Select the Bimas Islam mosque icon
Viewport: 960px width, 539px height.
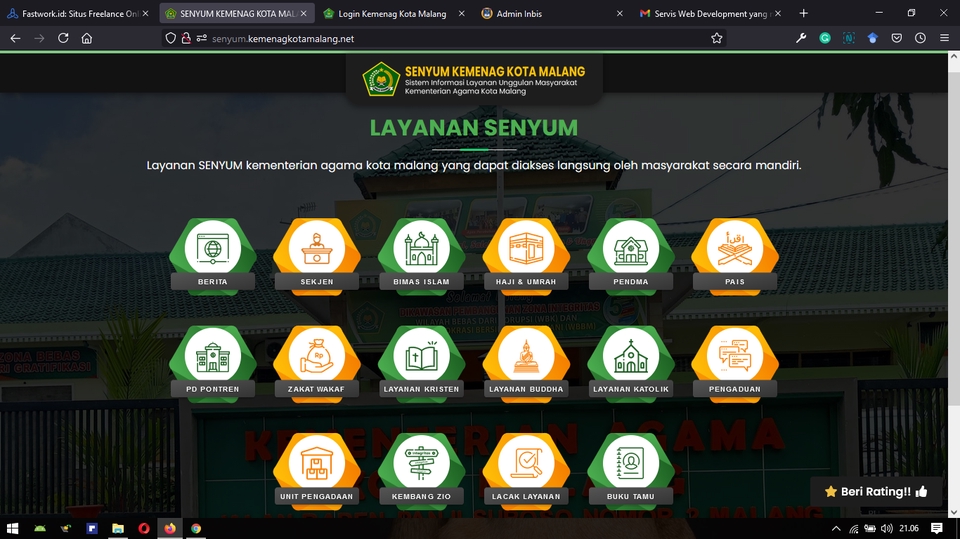[421, 256]
